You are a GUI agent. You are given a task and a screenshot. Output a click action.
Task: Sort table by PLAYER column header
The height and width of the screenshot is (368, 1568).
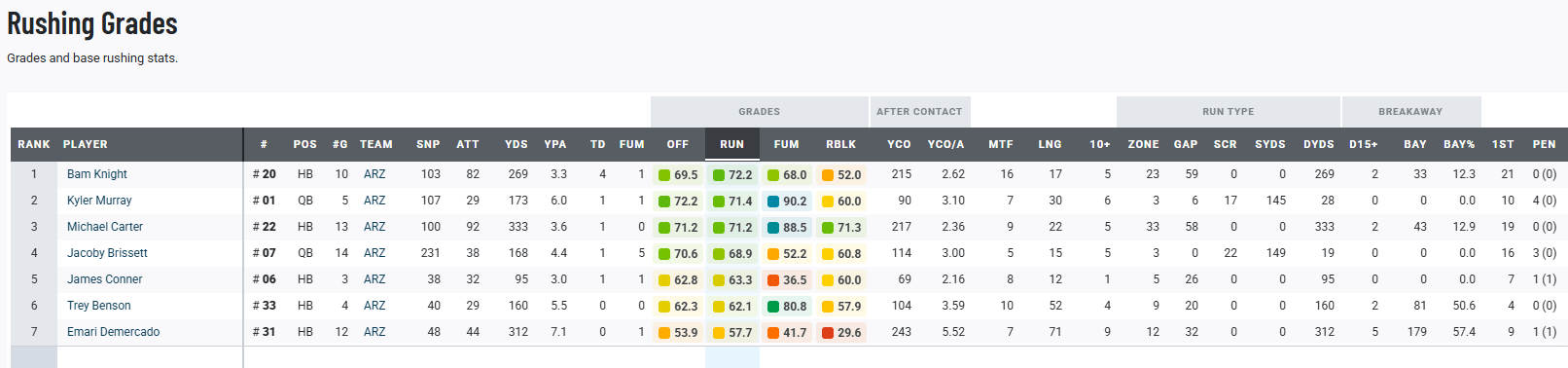[x=86, y=144]
